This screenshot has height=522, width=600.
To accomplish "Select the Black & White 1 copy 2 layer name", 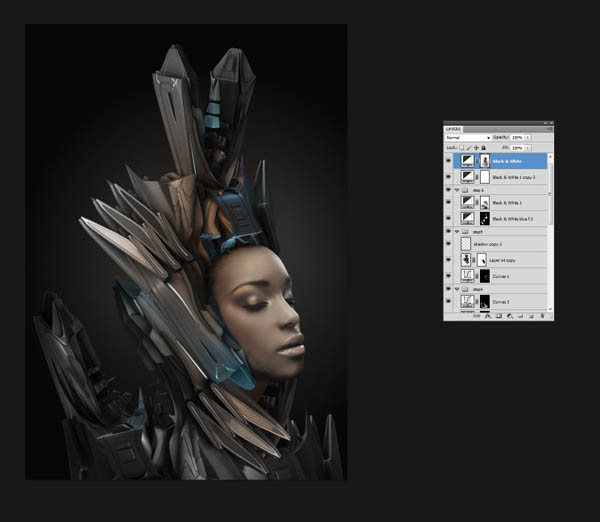I will tap(514, 178).
